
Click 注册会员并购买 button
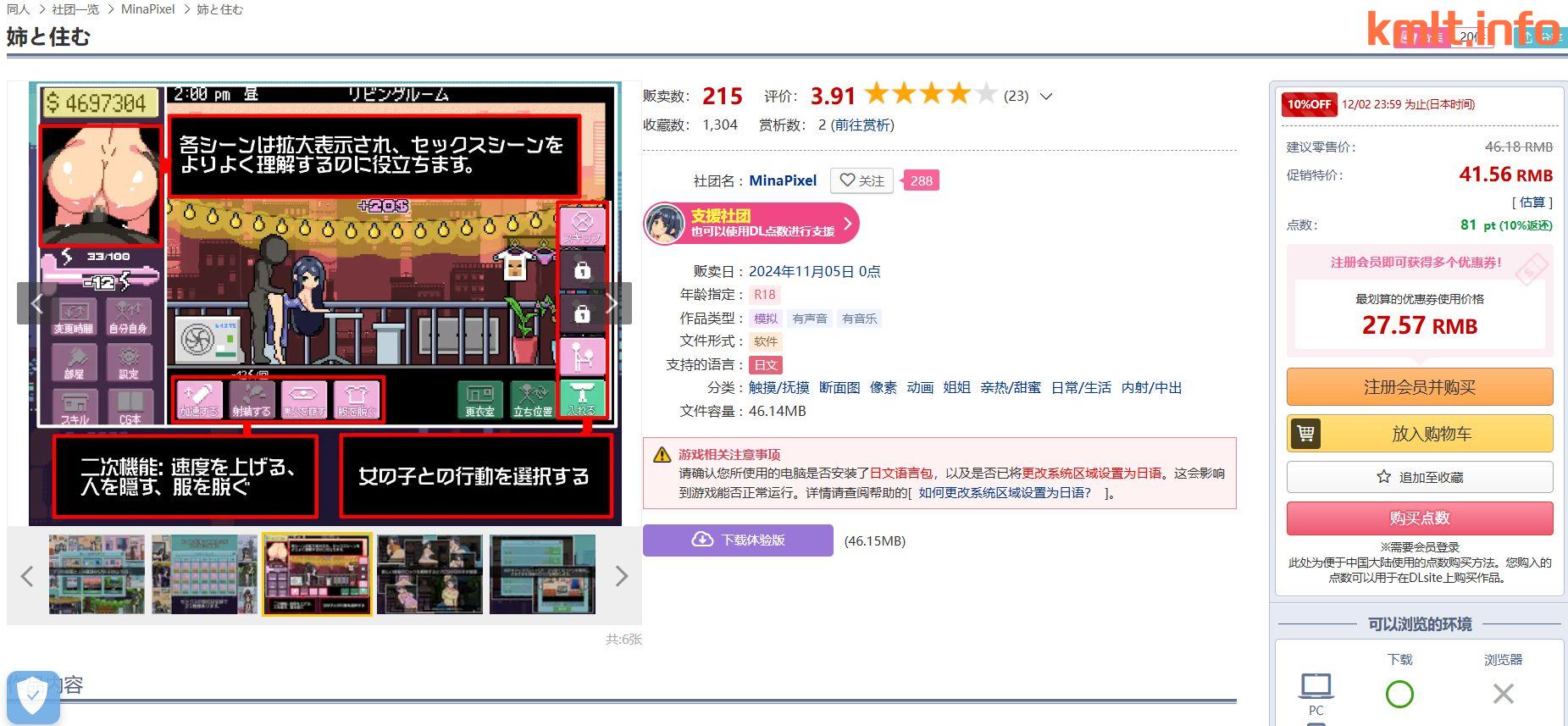1420,387
